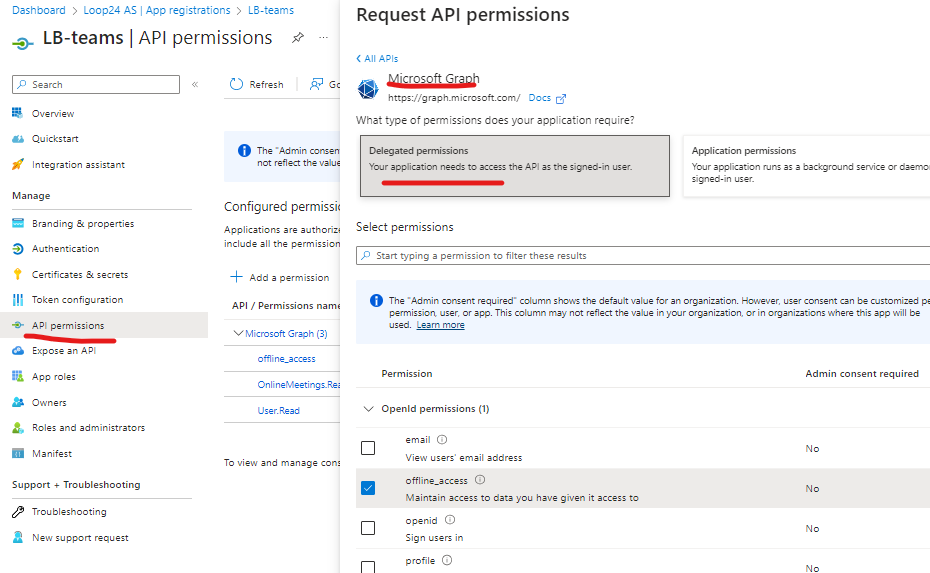This screenshot has height=573, width=930.
Task: Click the Owners people icon
Action: [18, 402]
